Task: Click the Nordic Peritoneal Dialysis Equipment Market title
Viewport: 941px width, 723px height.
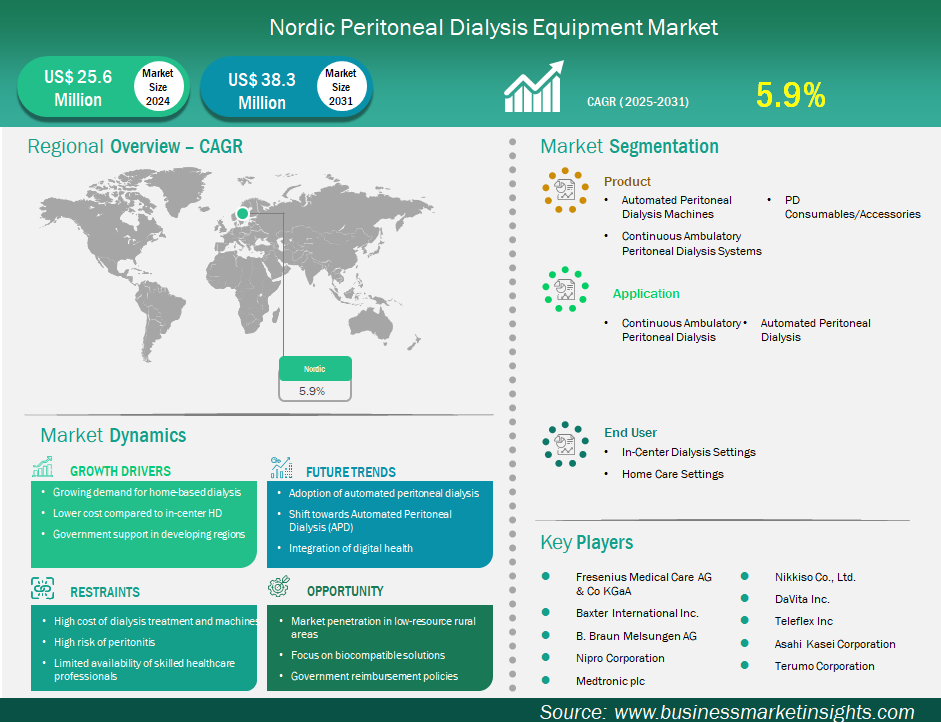Action: point(493,27)
